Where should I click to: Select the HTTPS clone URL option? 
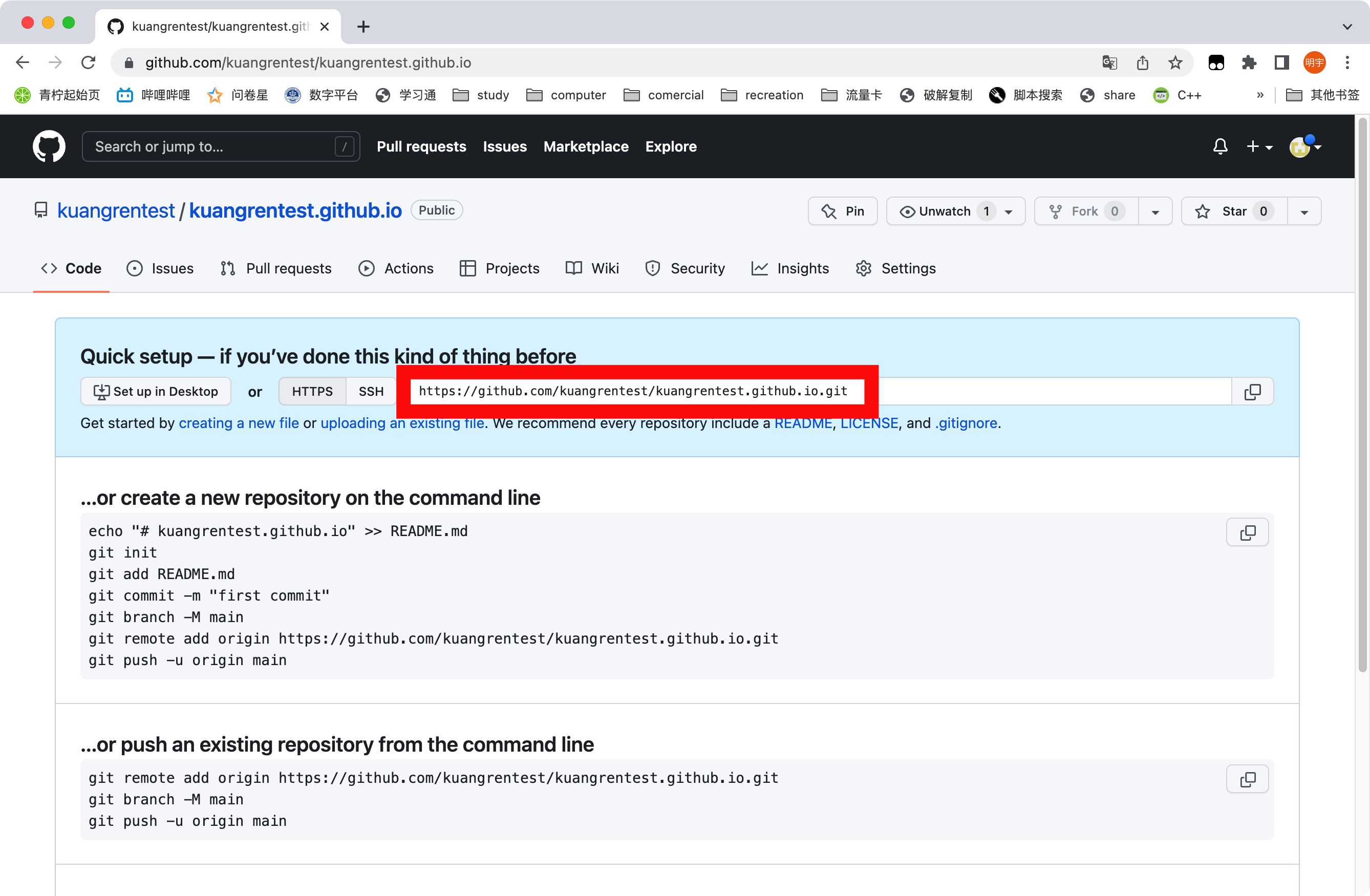tap(312, 392)
